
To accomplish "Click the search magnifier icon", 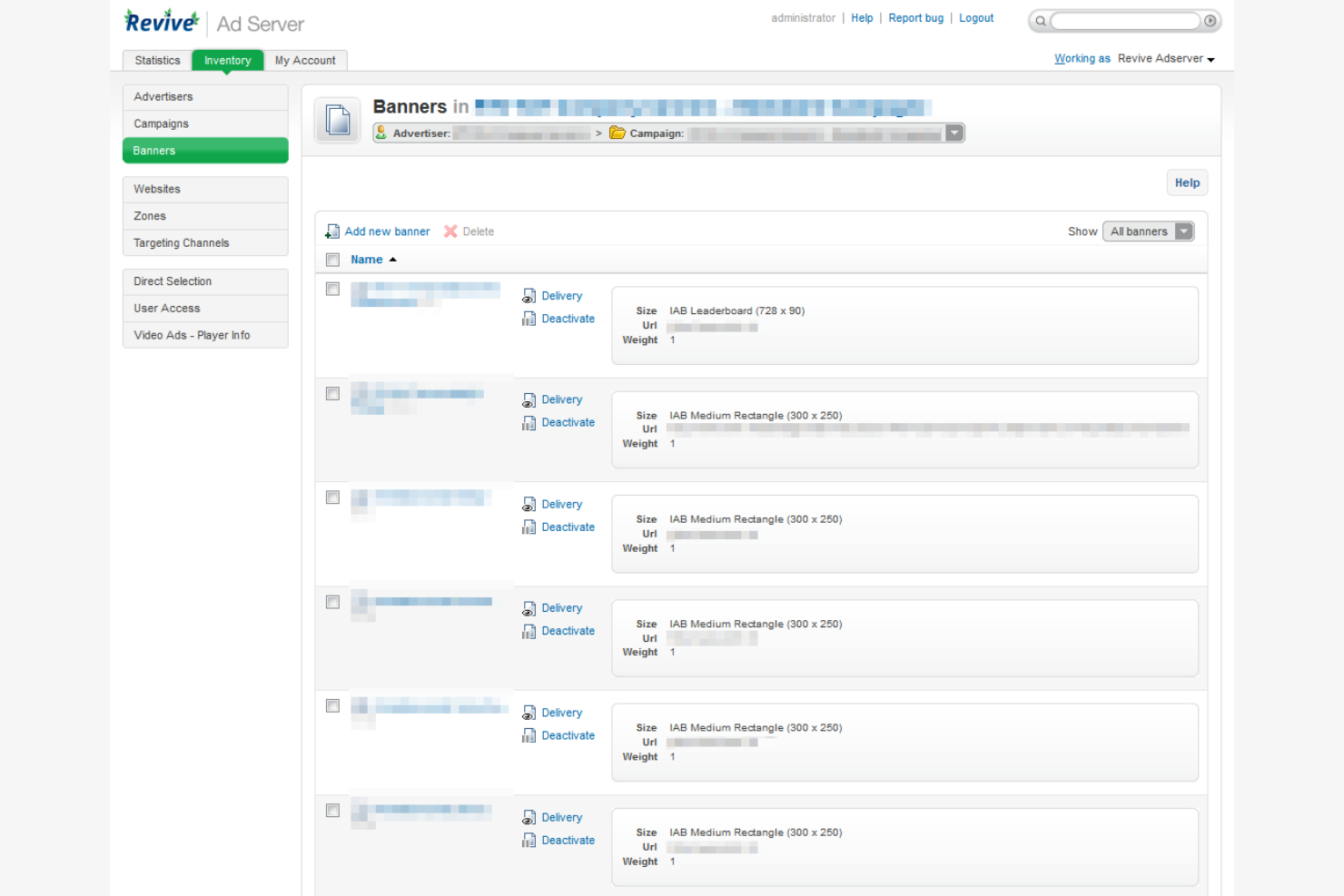I will (1039, 19).
